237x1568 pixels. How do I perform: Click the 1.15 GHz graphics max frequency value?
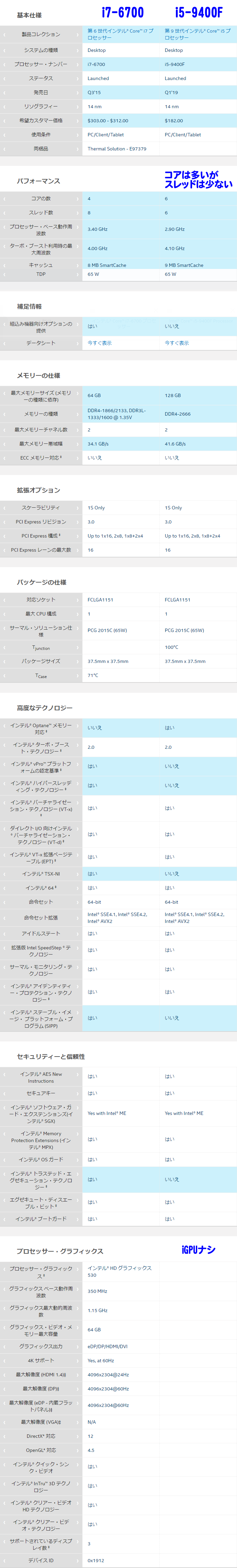coord(97,1310)
